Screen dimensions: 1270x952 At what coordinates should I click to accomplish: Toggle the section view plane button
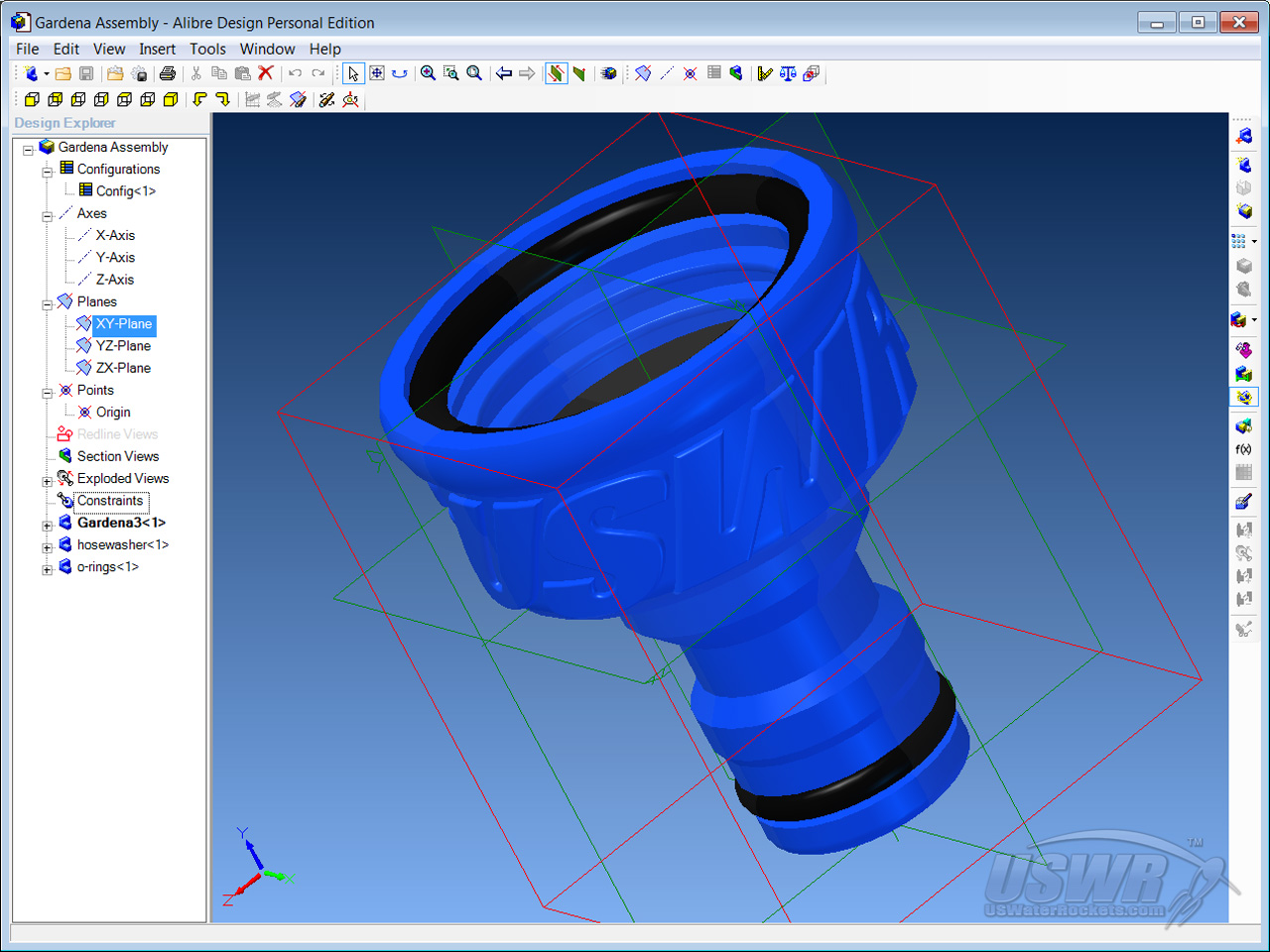coord(557,73)
